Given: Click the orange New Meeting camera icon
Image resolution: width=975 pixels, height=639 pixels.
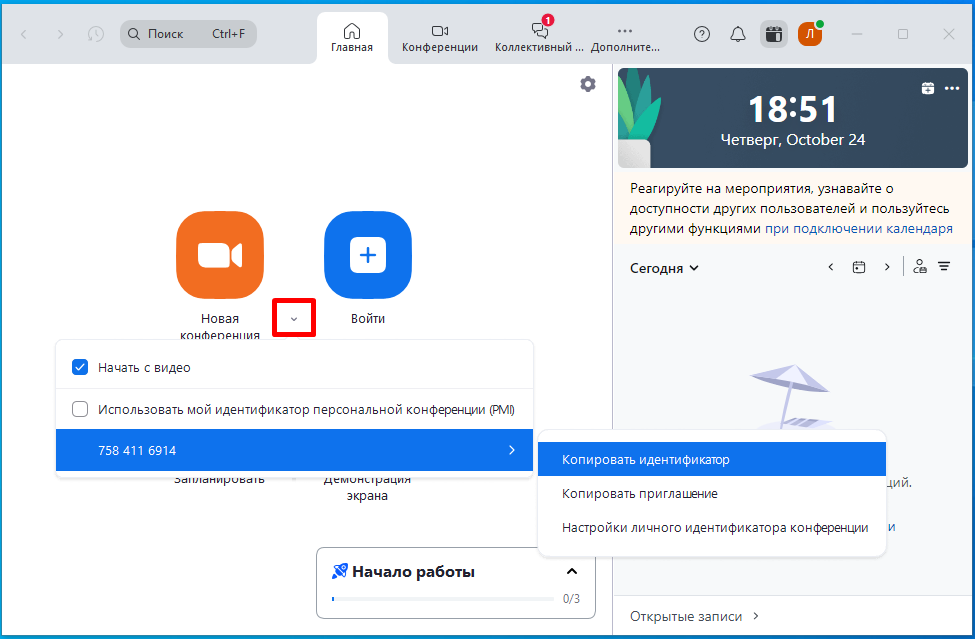Looking at the screenshot, I should (220, 255).
